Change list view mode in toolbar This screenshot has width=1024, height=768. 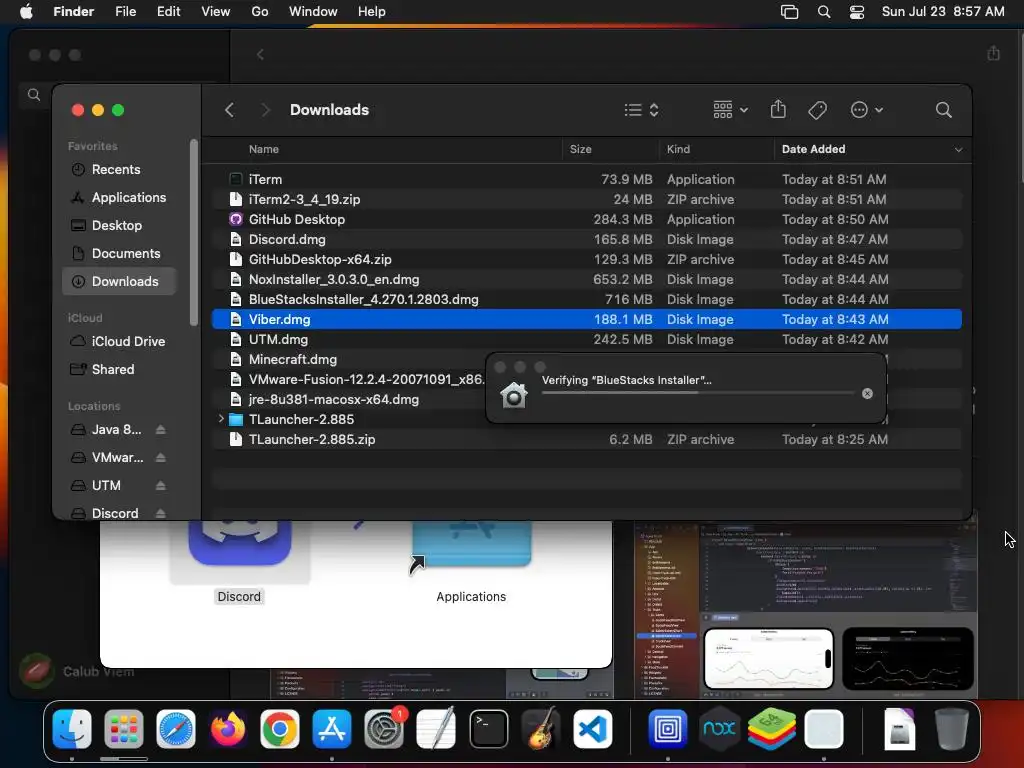[641, 110]
